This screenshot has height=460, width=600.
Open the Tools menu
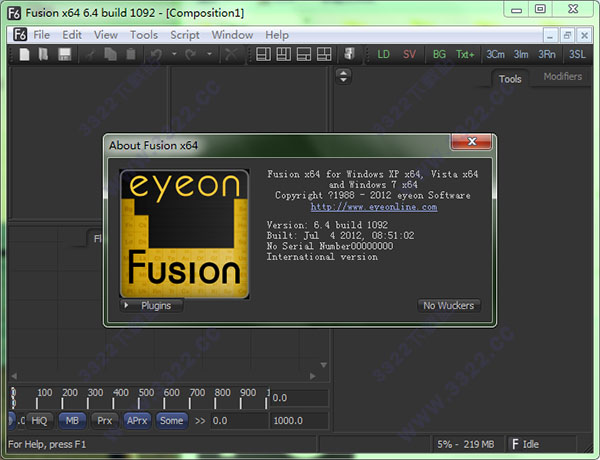coord(144,35)
